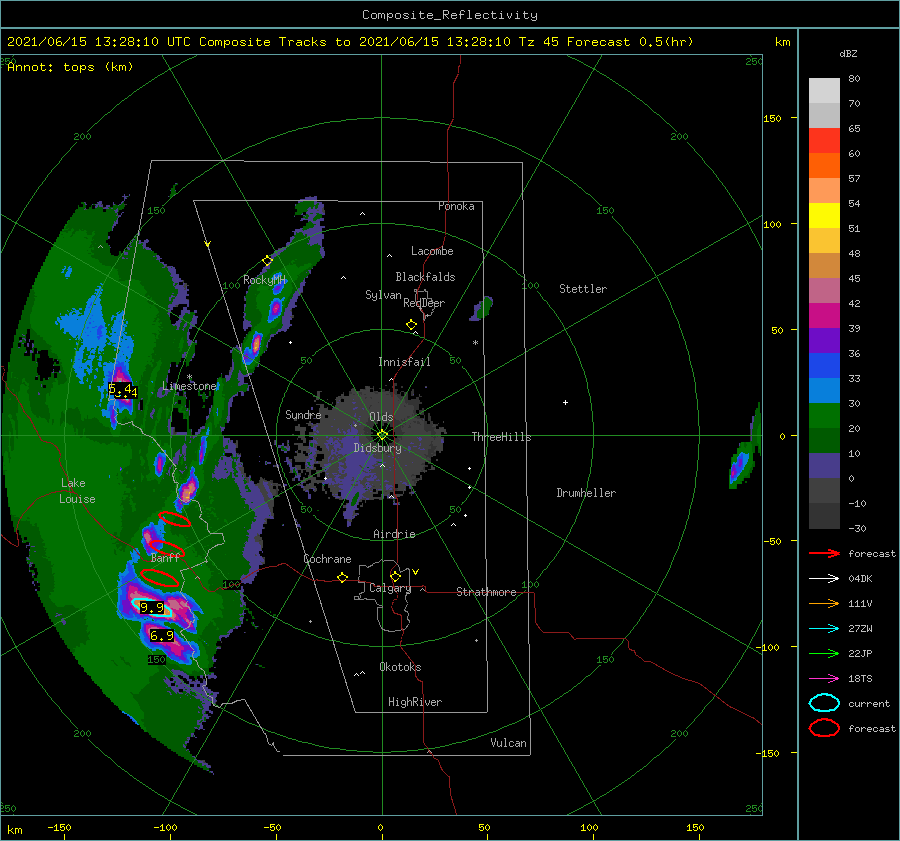Select the yellow diamond marker inside Calgary
The image size is (900, 841).
(x=395, y=576)
